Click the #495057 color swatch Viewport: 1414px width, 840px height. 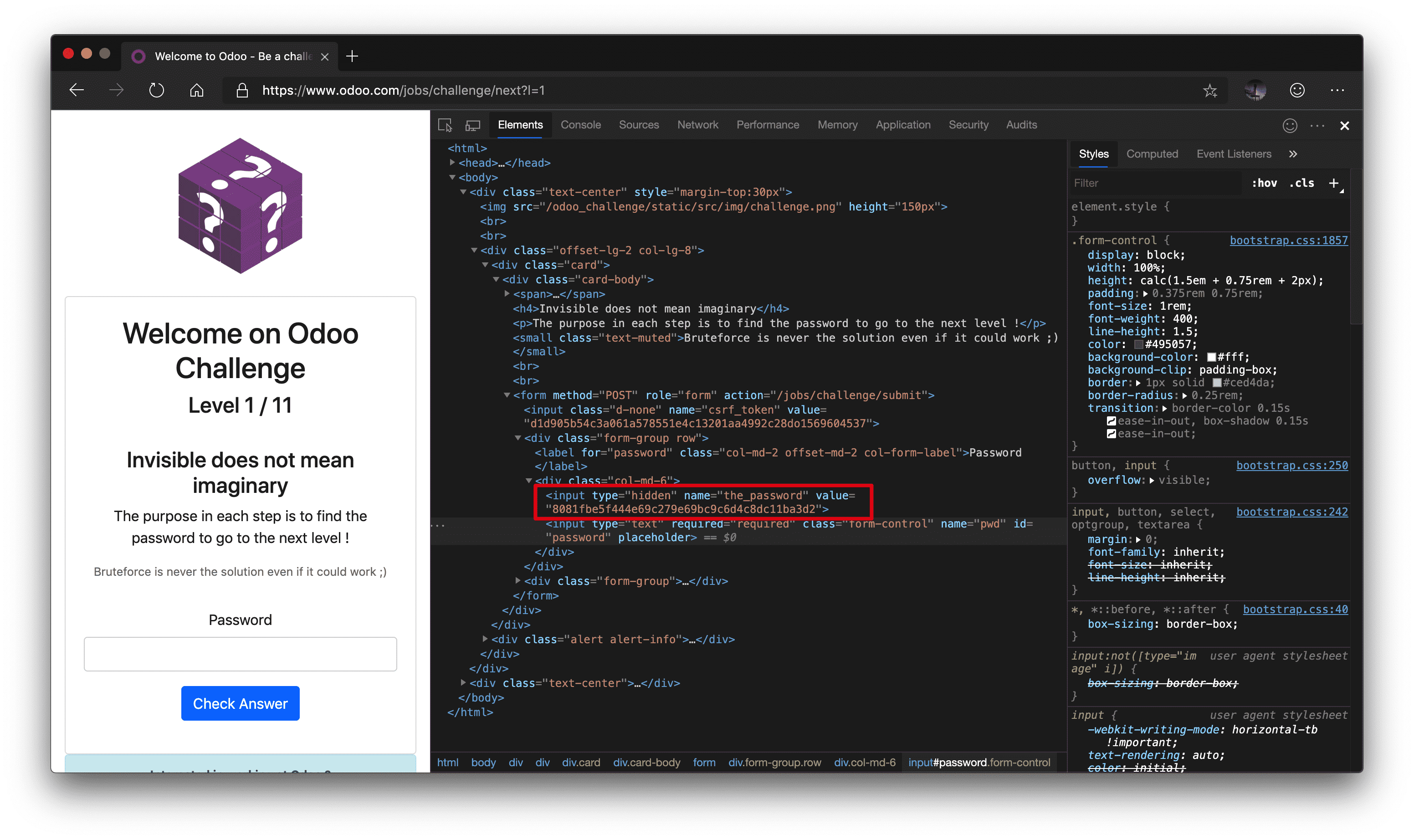coord(1138,345)
